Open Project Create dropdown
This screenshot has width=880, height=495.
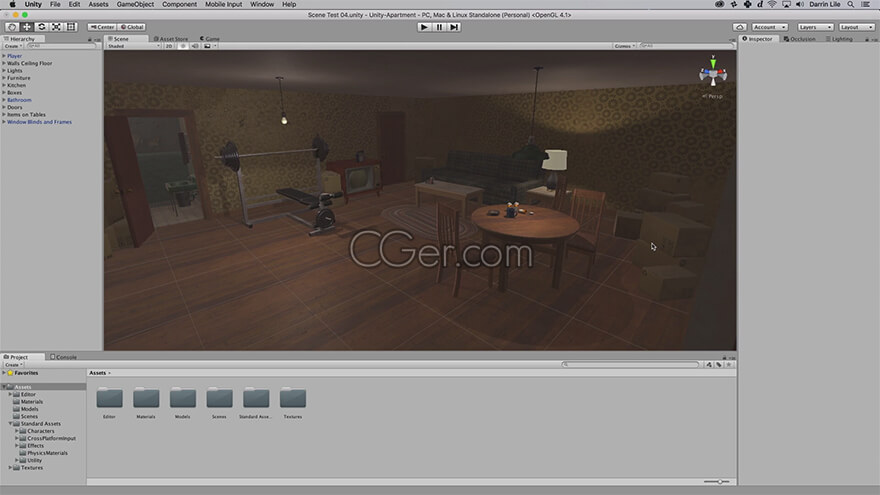[x=13, y=365]
